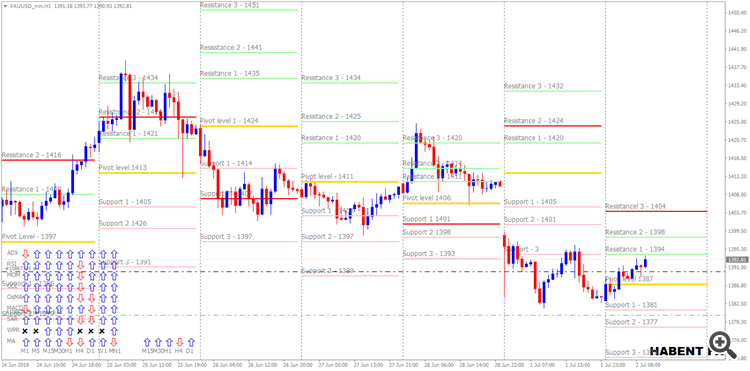The width and height of the screenshot is (750, 371).
Task: Click the SAR up arrow for M30
Action: (59, 320)
